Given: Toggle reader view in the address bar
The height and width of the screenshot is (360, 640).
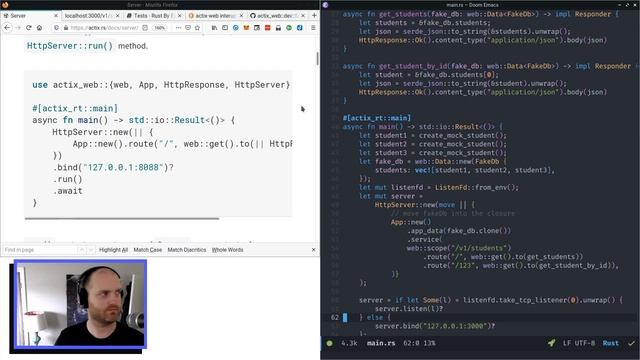Looking at the screenshot, I should [145, 28].
